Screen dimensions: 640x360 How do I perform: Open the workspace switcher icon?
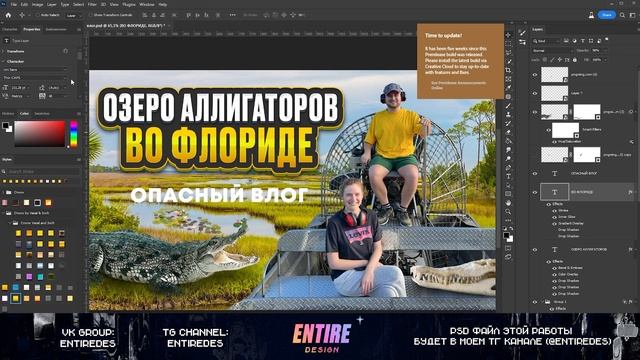click(633, 15)
